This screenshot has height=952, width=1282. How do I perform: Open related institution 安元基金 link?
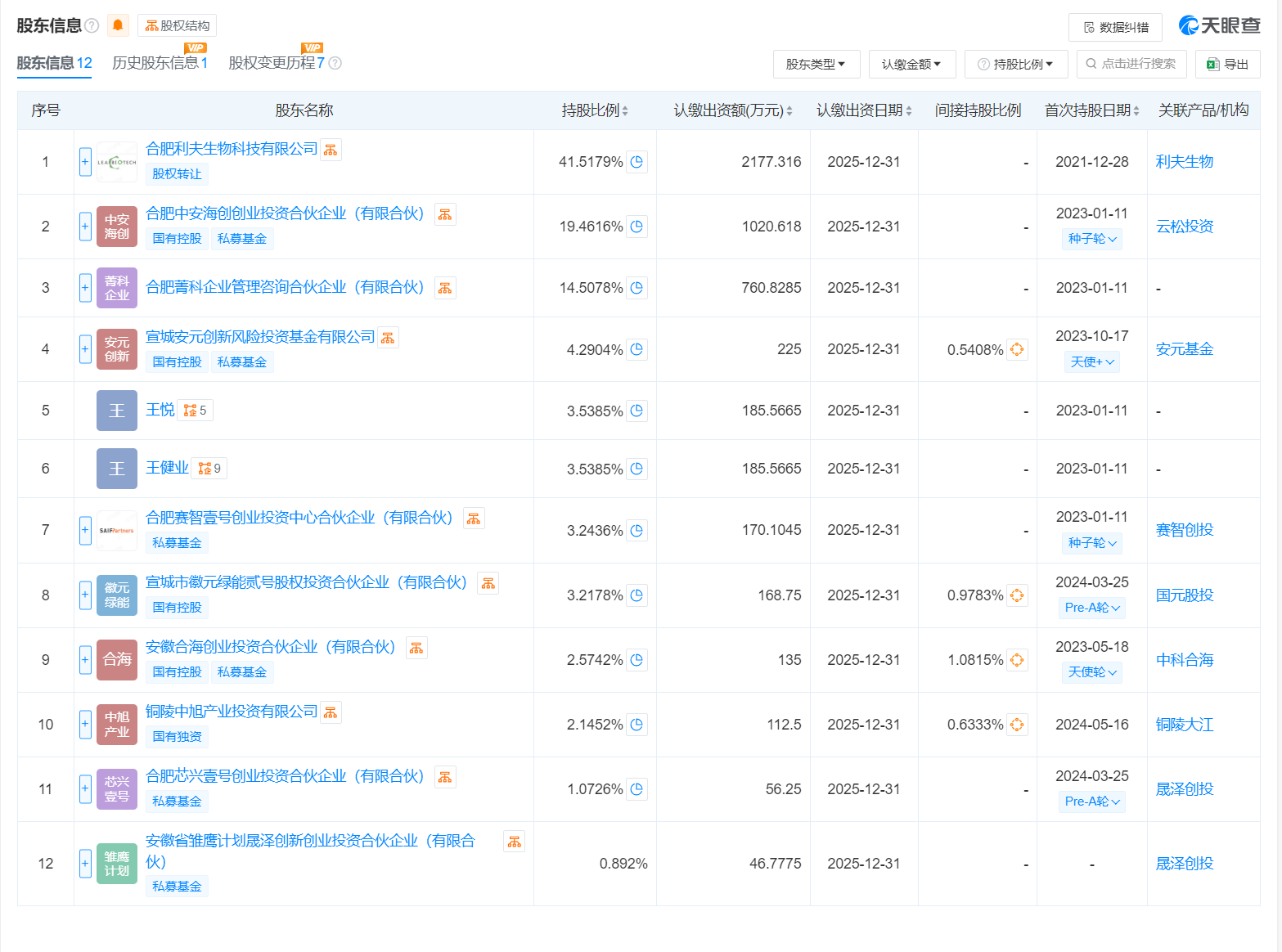click(x=1185, y=349)
